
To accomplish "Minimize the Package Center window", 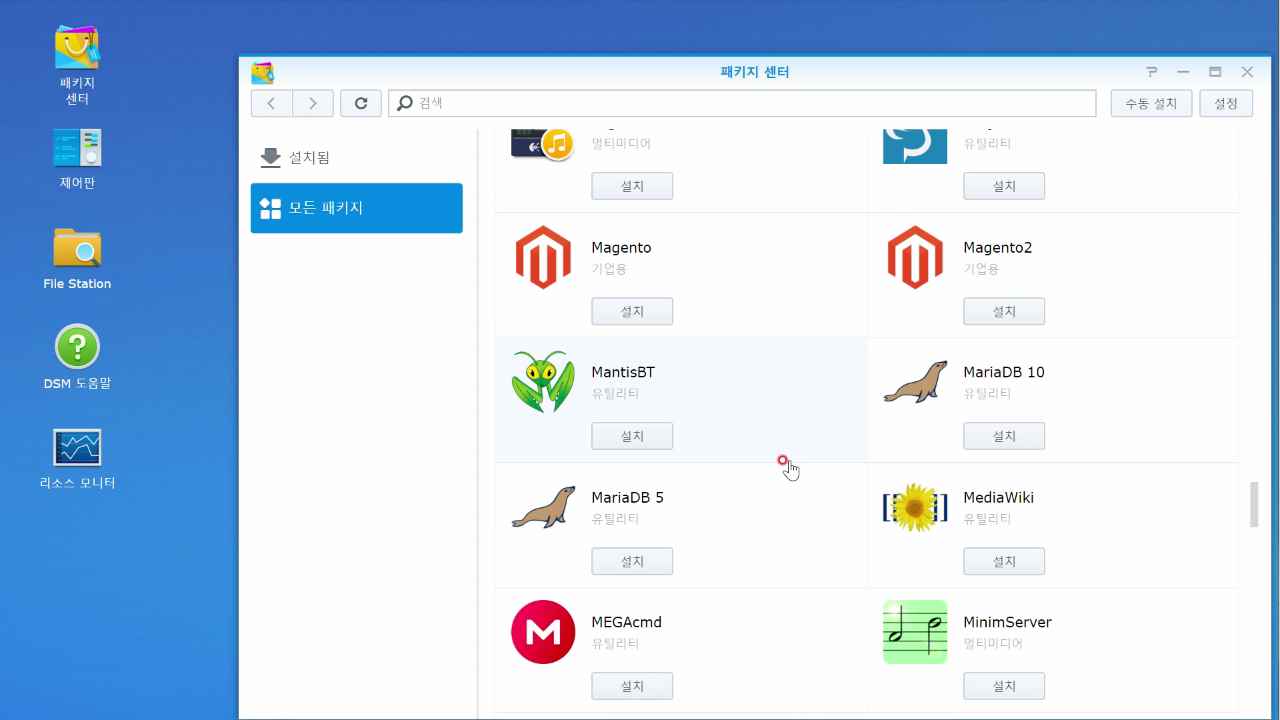I will click(x=1183, y=72).
